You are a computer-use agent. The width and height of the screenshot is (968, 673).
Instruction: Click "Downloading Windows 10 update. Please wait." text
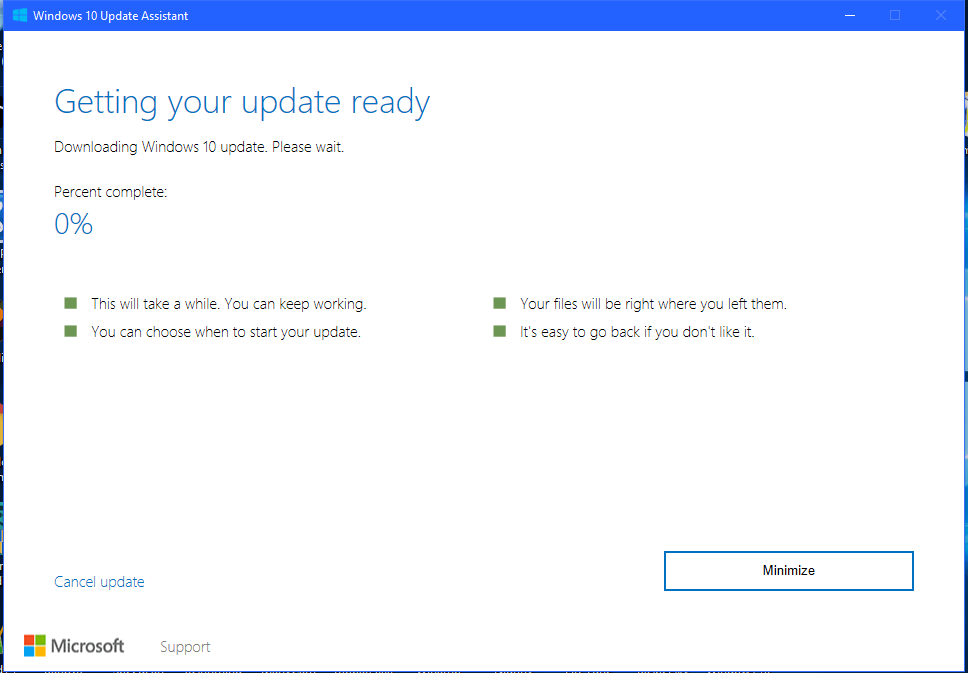199,147
